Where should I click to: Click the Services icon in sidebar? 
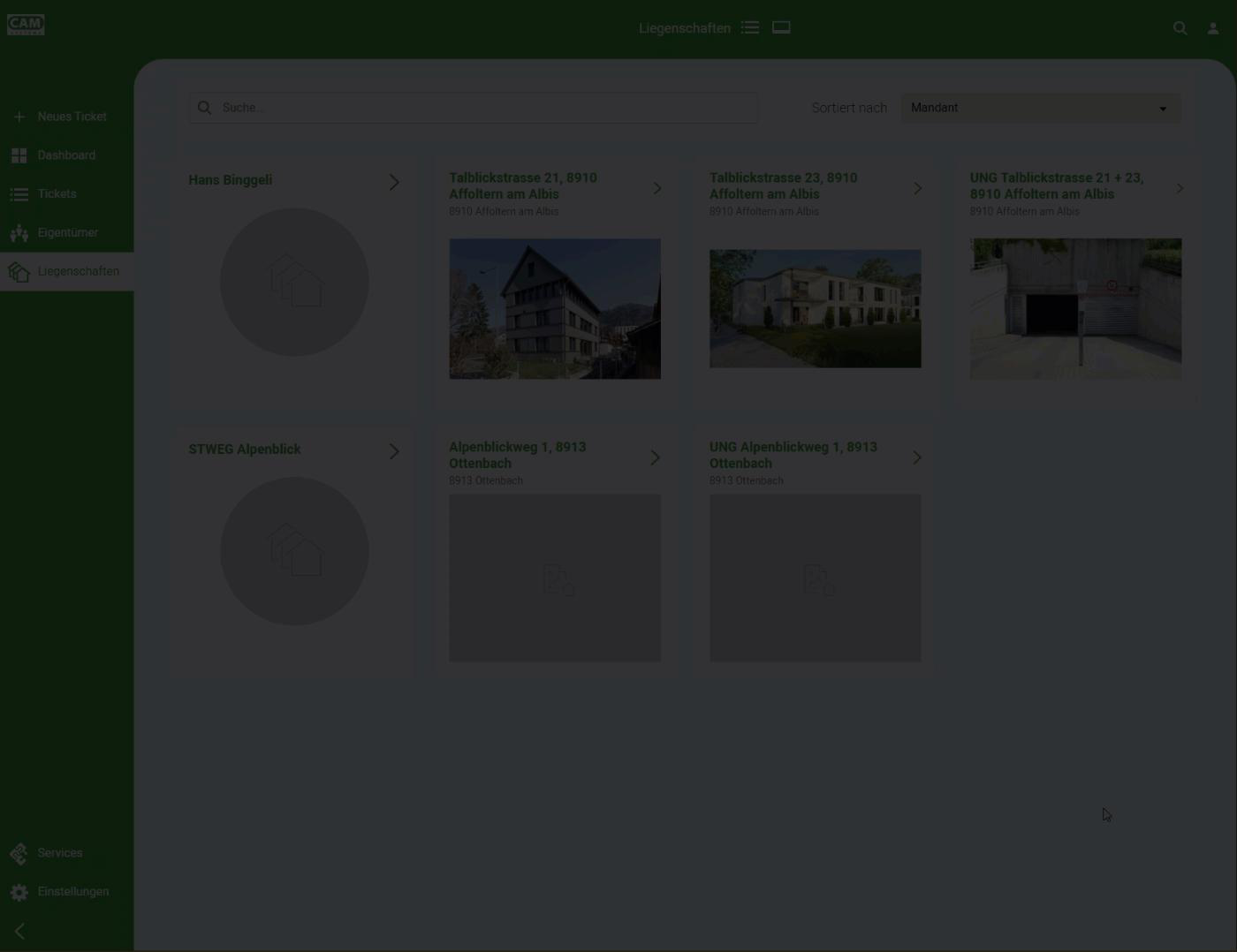(19, 853)
